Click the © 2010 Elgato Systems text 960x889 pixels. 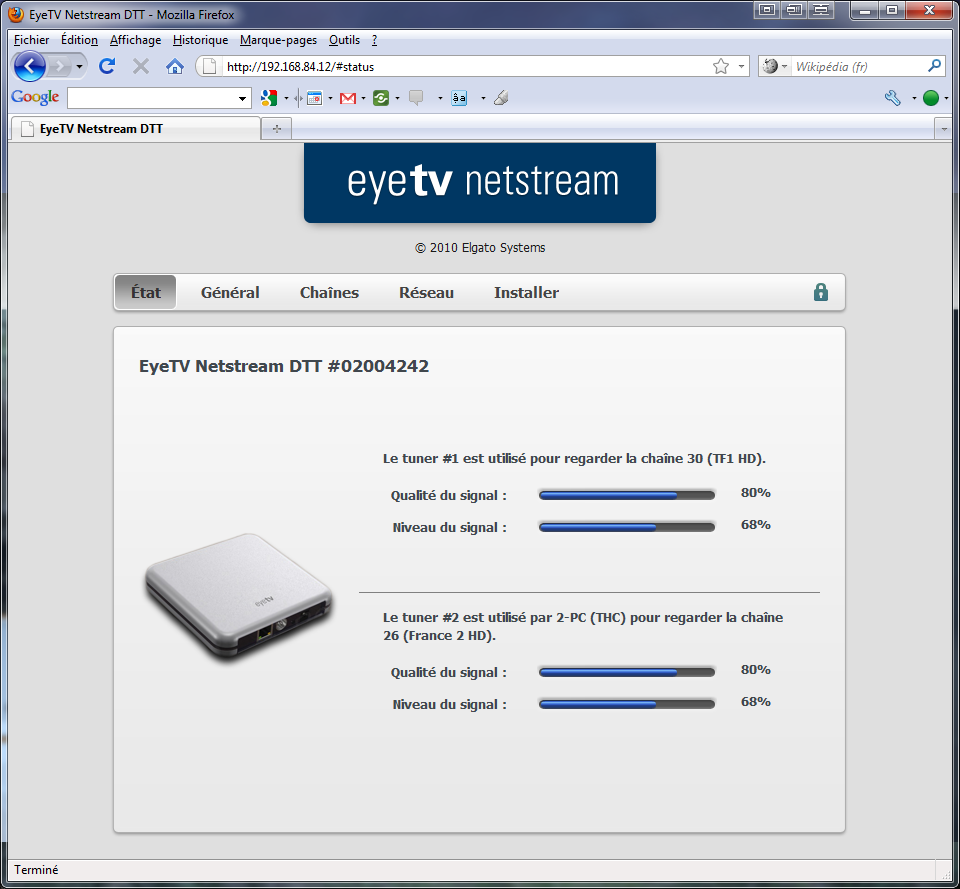pos(480,248)
